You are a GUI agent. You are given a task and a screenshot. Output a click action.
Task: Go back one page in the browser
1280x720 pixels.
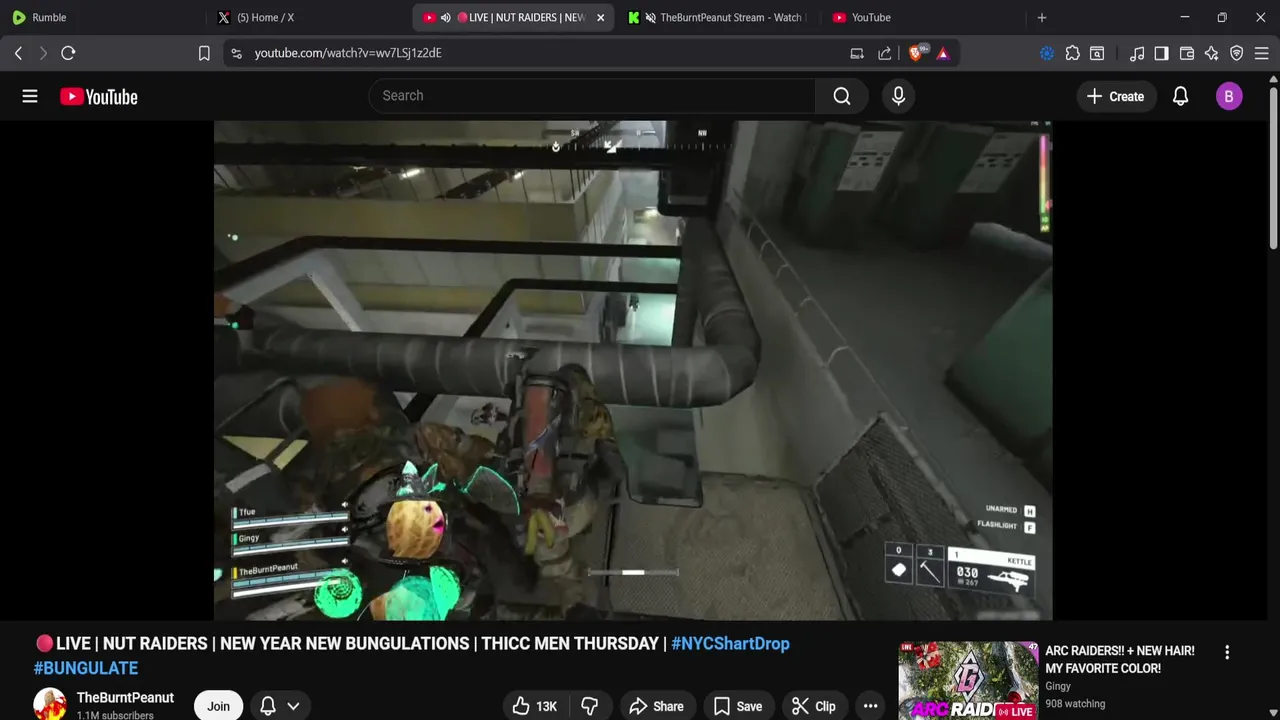coord(18,53)
